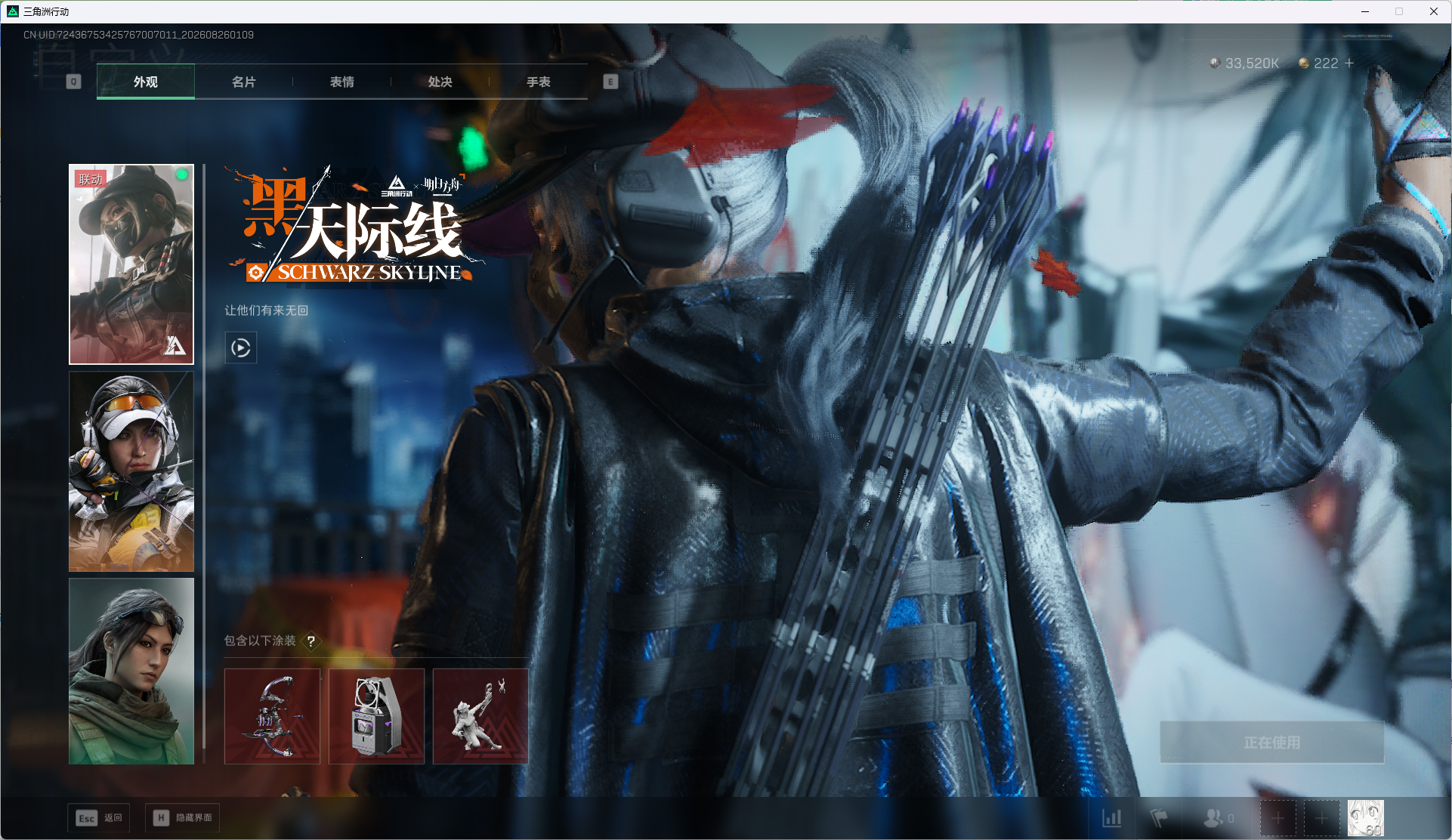The width and height of the screenshot is (1452, 840).
Task: Click the gold triangle currency icon
Action: tap(1304, 63)
